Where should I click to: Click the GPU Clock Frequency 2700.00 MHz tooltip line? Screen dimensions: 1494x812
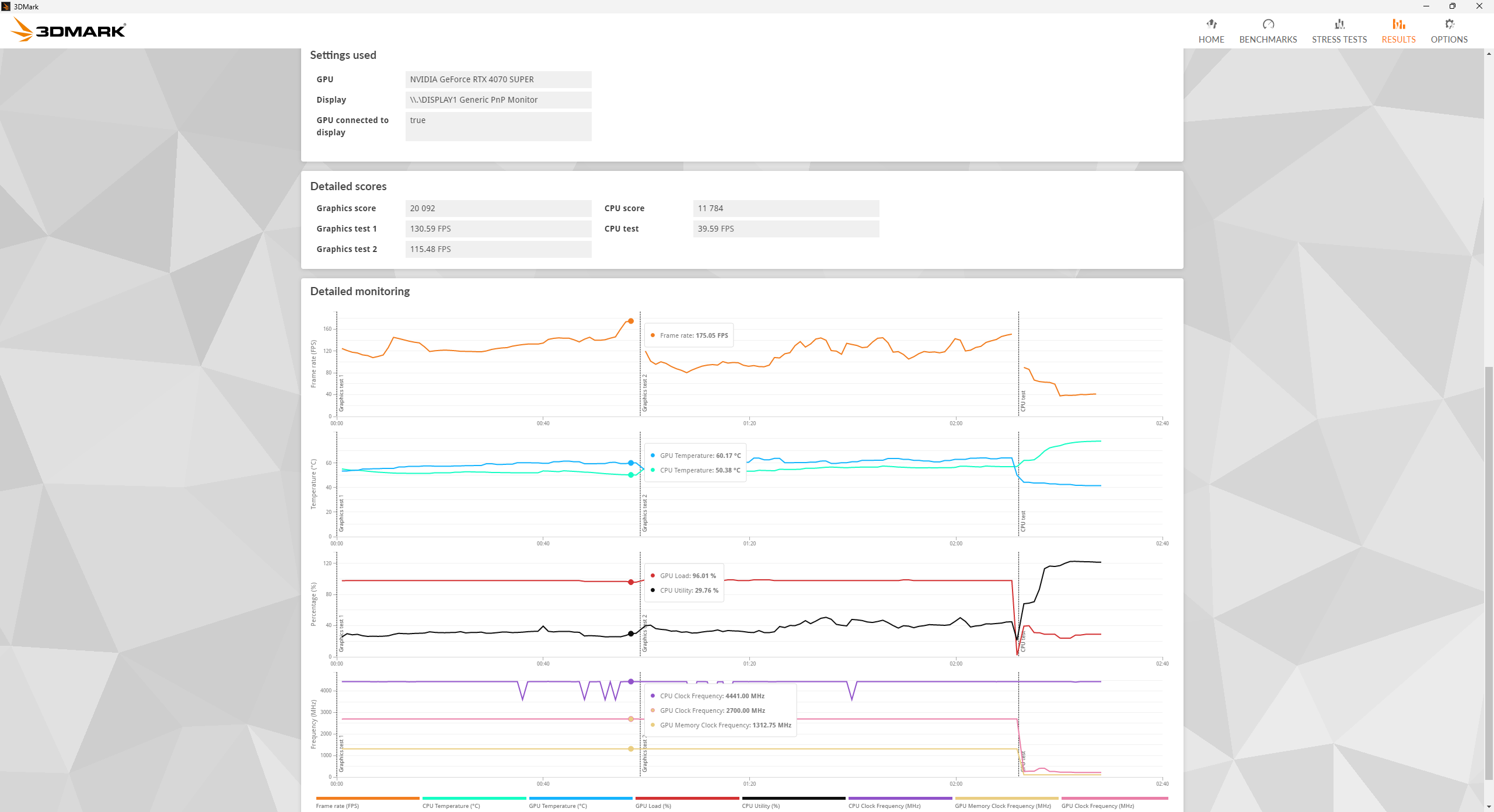click(708, 710)
